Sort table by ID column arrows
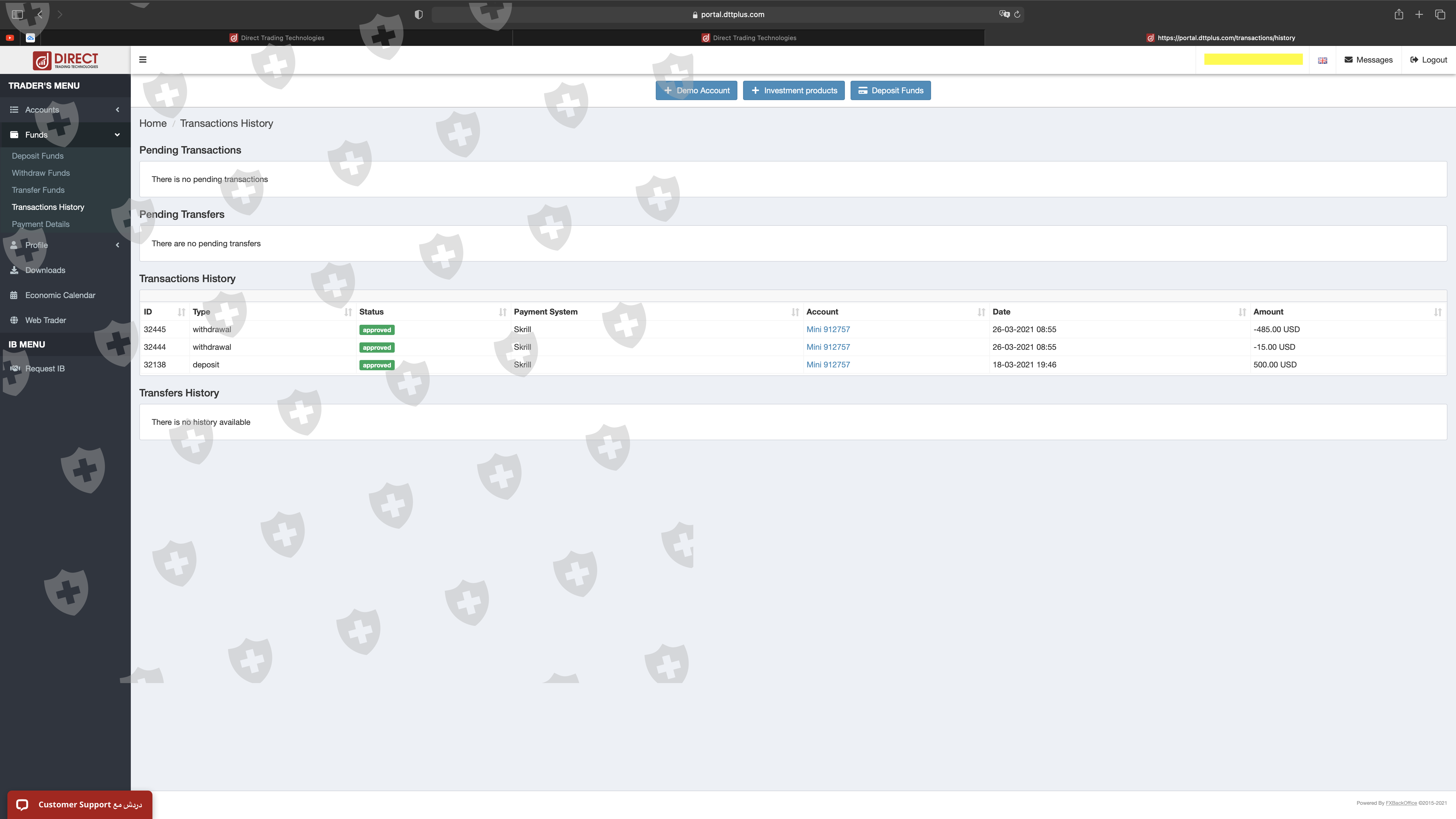Image resolution: width=1456 pixels, height=819 pixels. point(181,312)
